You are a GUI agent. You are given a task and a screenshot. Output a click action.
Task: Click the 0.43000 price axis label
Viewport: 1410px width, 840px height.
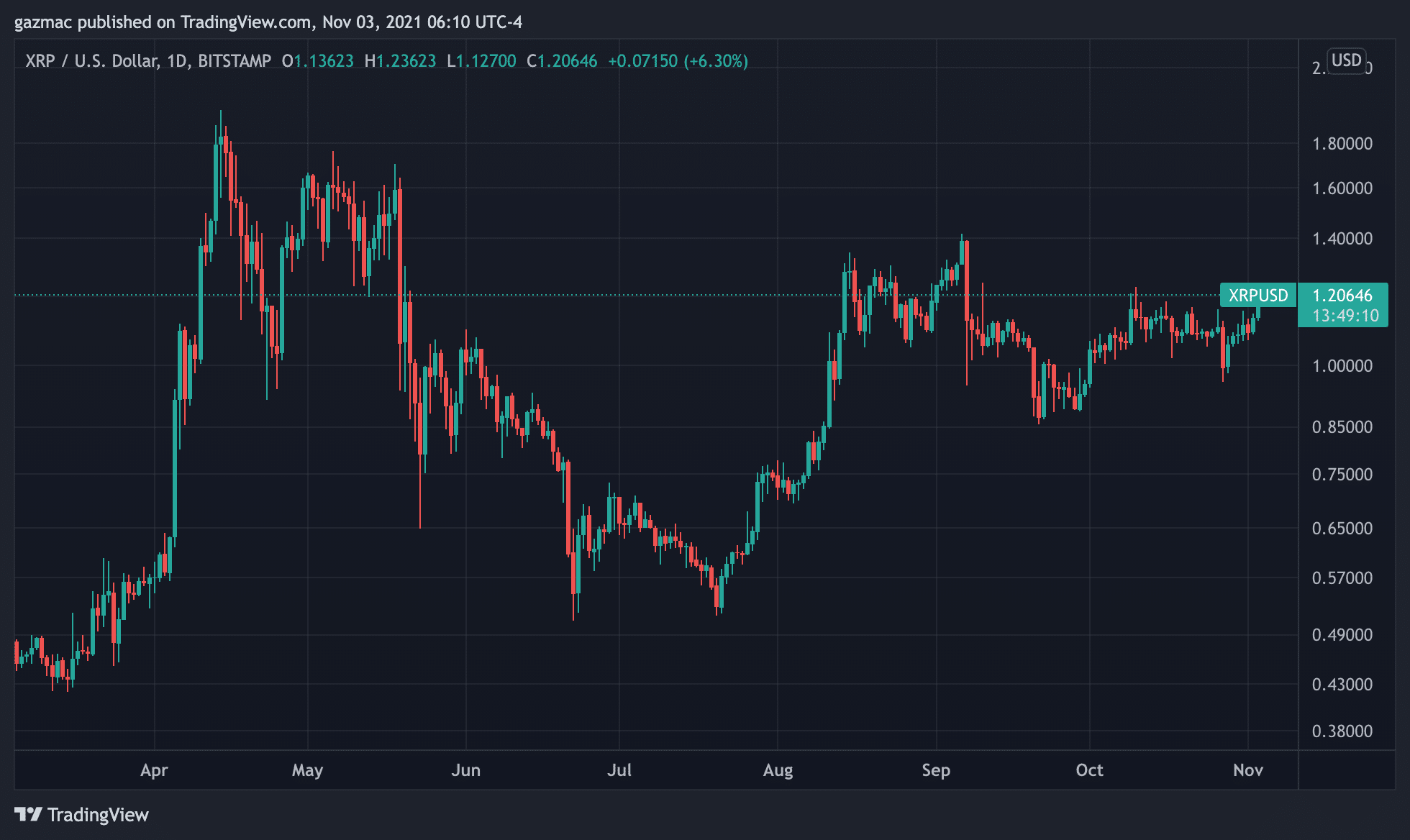(1342, 685)
